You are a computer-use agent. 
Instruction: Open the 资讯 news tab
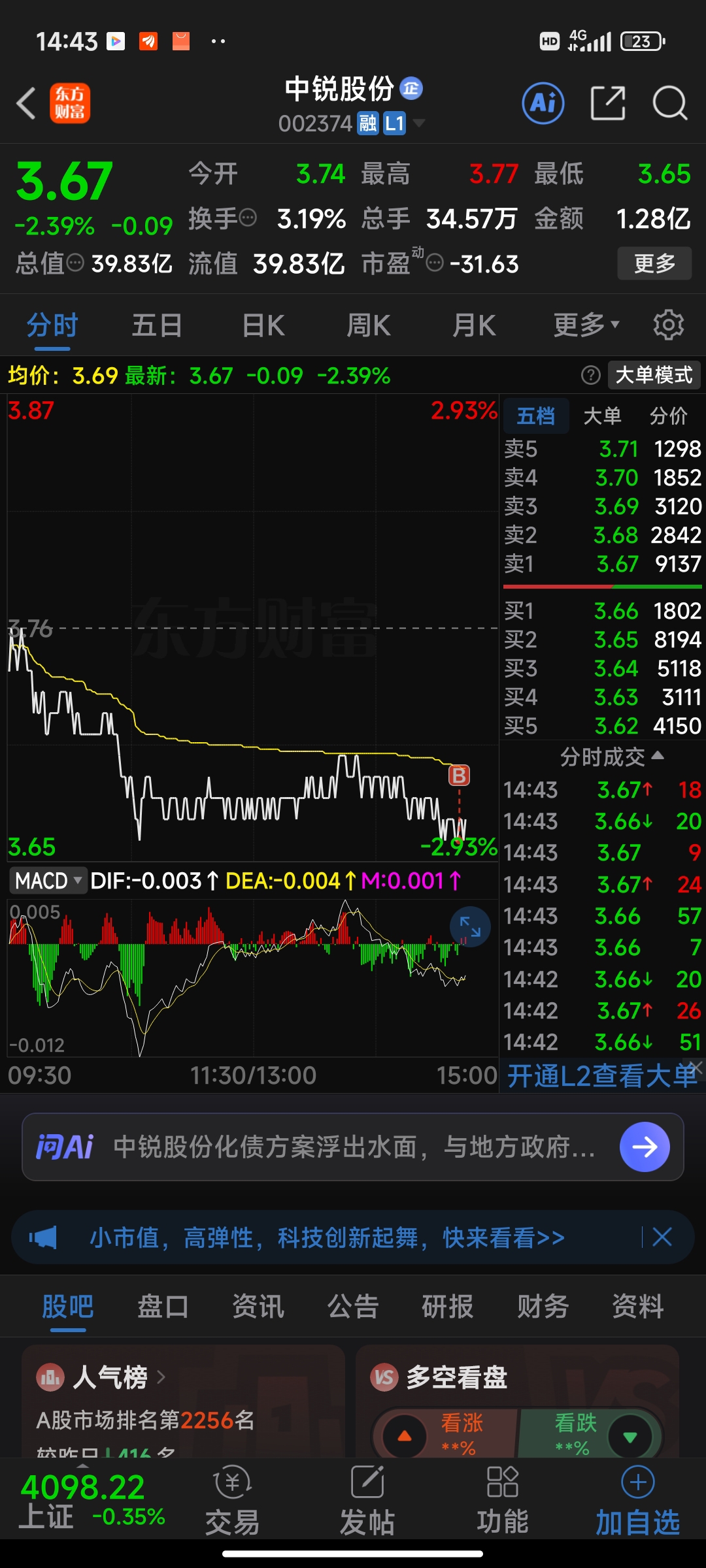(x=258, y=1307)
